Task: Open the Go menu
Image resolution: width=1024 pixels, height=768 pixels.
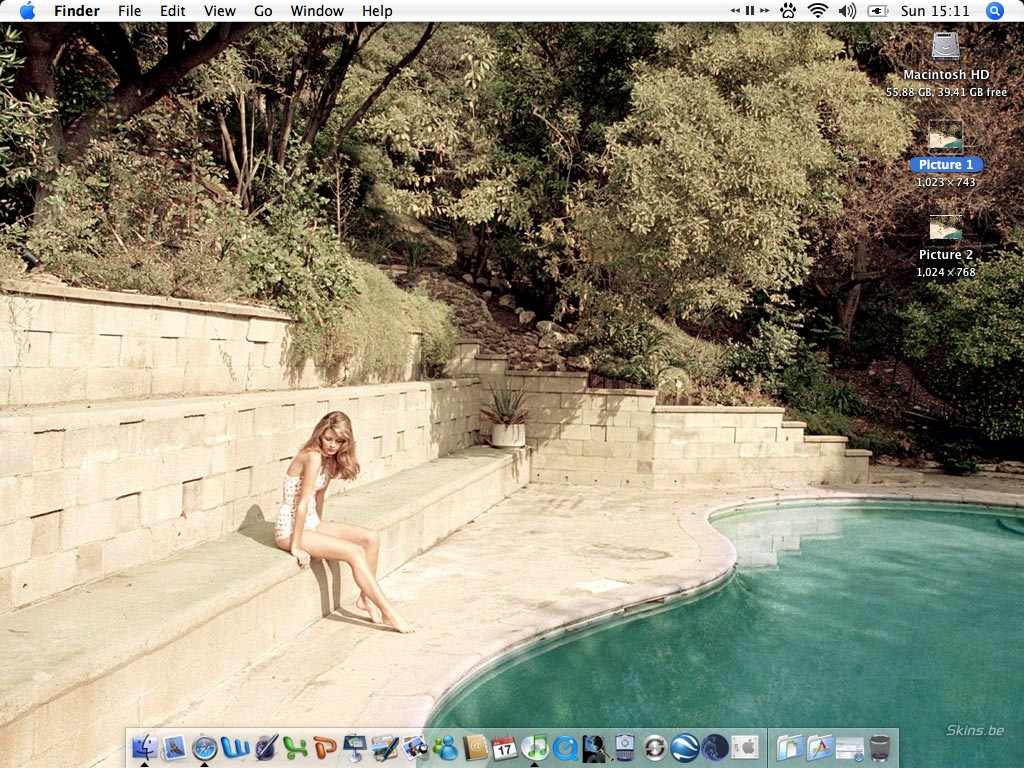Action: (263, 10)
